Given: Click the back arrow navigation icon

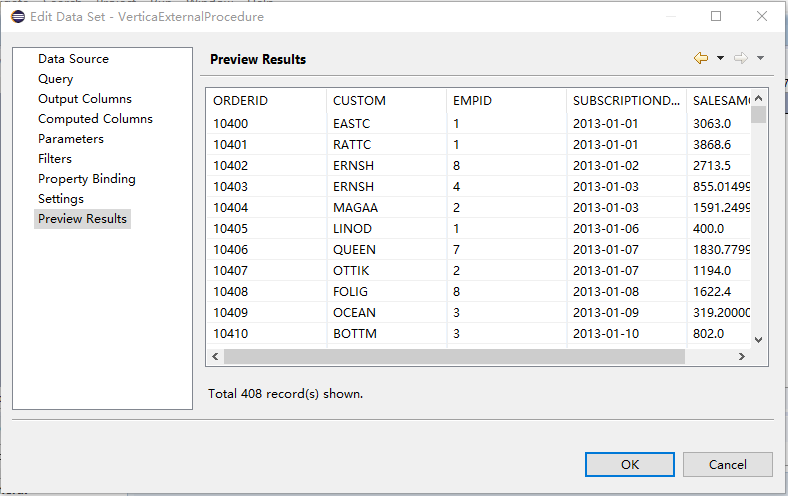Looking at the screenshot, I should coord(700,59).
